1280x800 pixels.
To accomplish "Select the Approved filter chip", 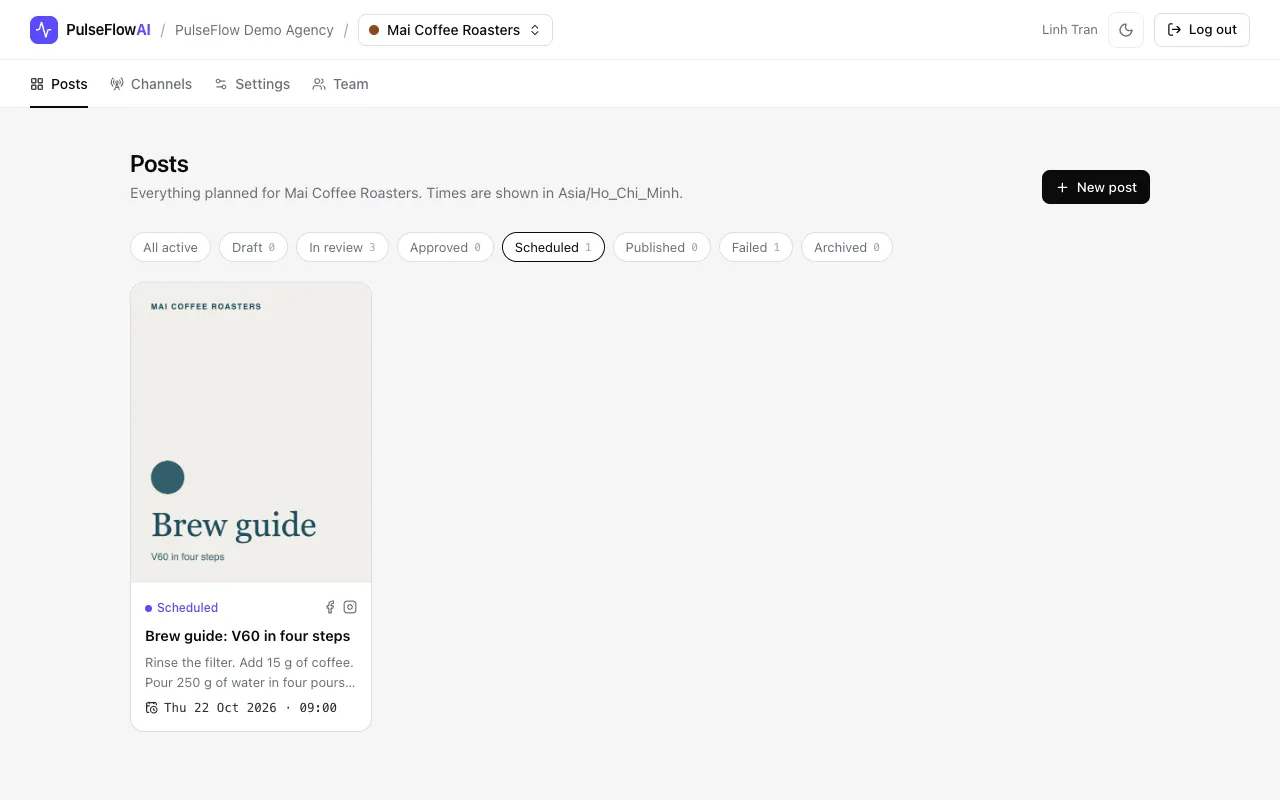I will [445, 247].
